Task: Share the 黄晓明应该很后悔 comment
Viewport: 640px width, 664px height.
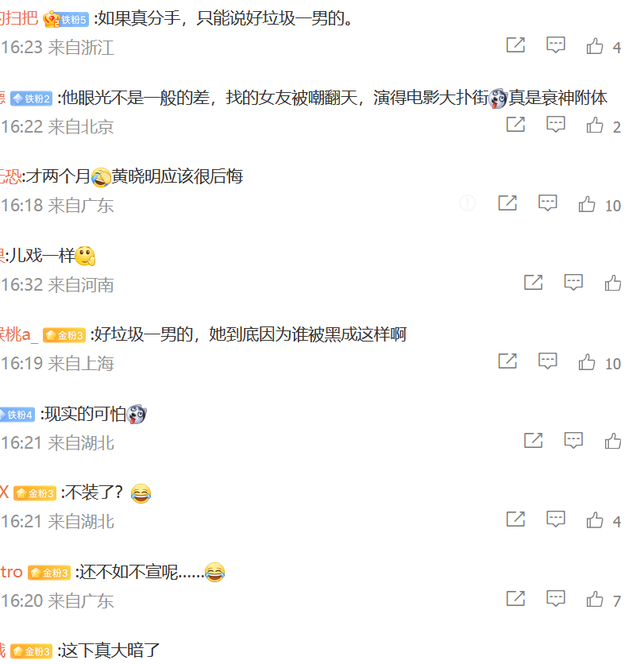Action: pyautogui.click(x=507, y=203)
